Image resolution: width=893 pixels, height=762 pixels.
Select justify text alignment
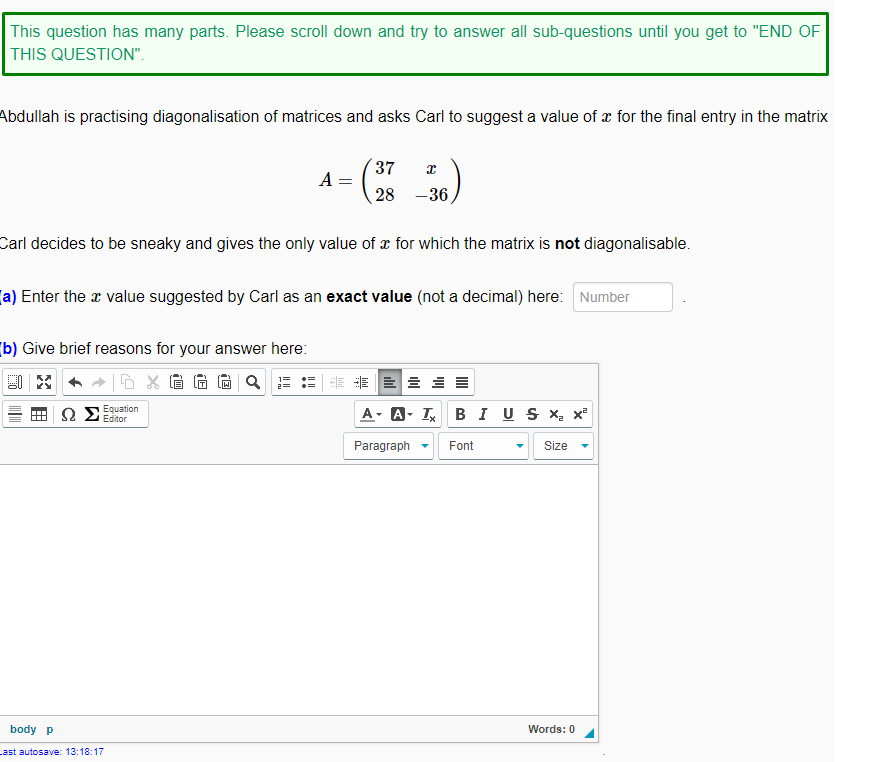(x=462, y=381)
